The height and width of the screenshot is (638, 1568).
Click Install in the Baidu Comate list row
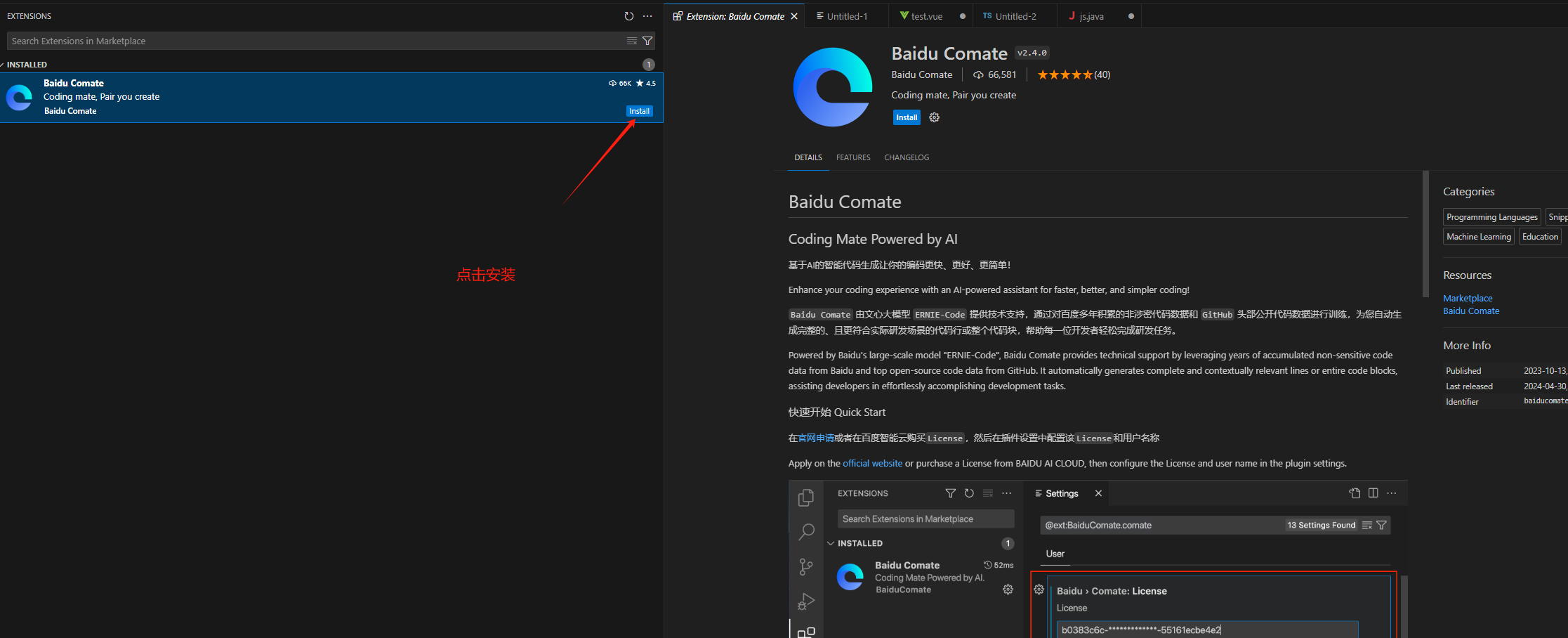(639, 111)
